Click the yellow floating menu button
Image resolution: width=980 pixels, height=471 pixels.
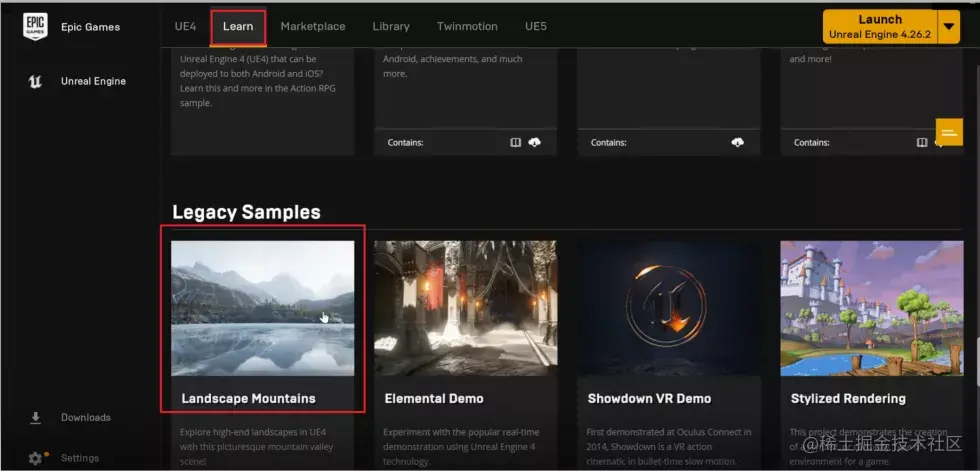pos(949,132)
